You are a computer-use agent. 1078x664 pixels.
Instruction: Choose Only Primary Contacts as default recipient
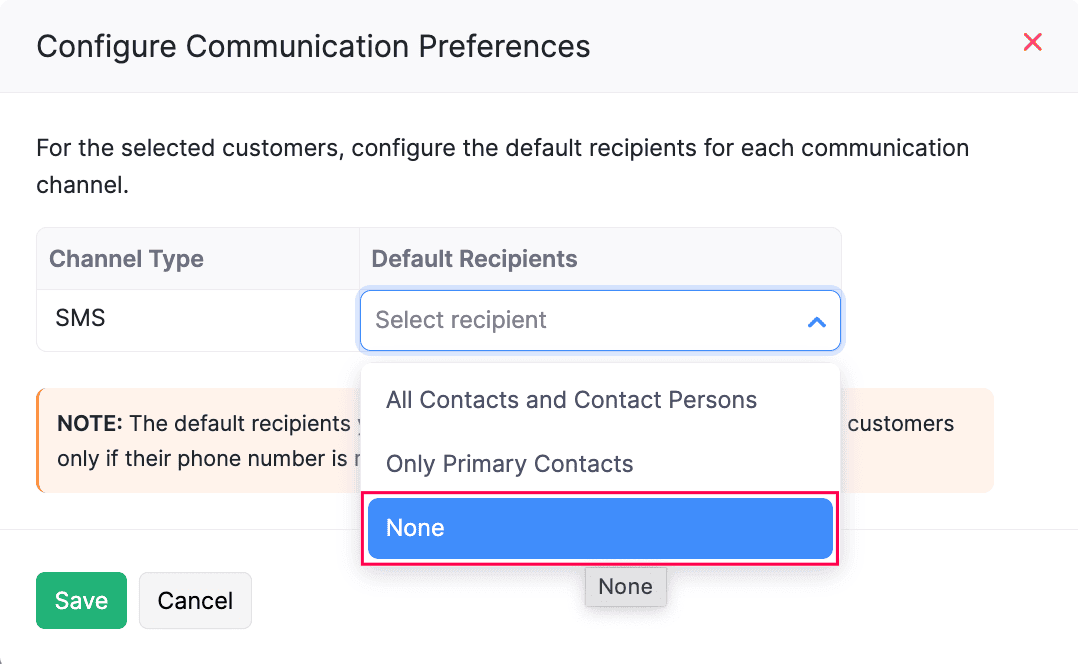(x=510, y=463)
